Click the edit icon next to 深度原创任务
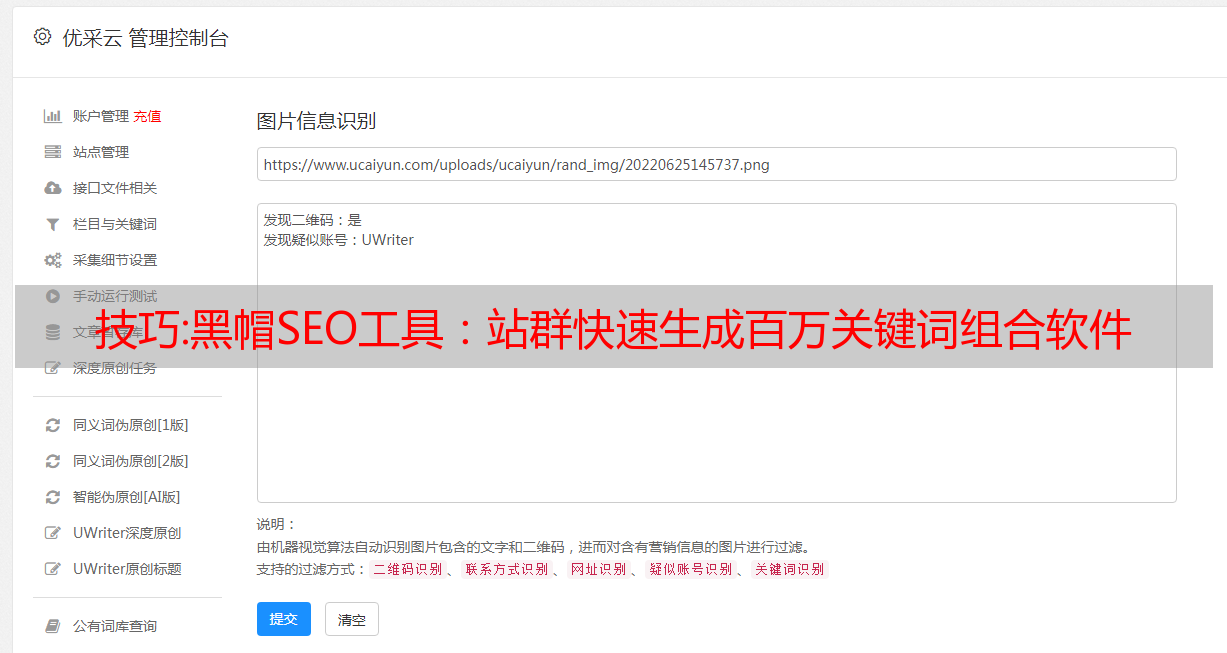Image resolution: width=1227 pixels, height=653 pixels. pos(53,368)
